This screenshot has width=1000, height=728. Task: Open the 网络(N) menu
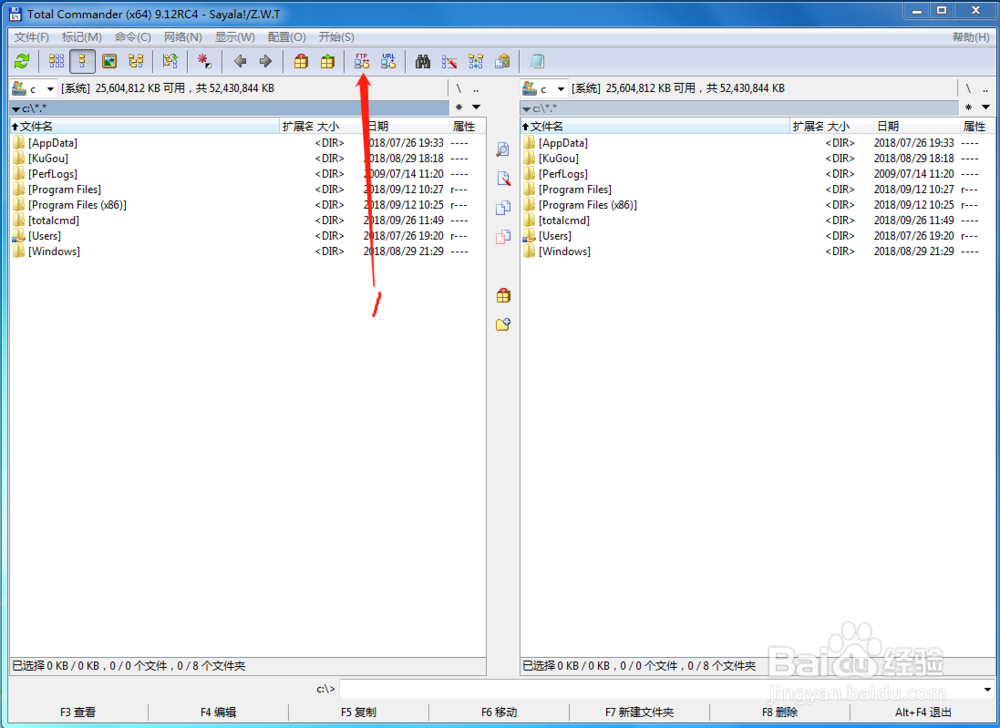pyautogui.click(x=183, y=37)
